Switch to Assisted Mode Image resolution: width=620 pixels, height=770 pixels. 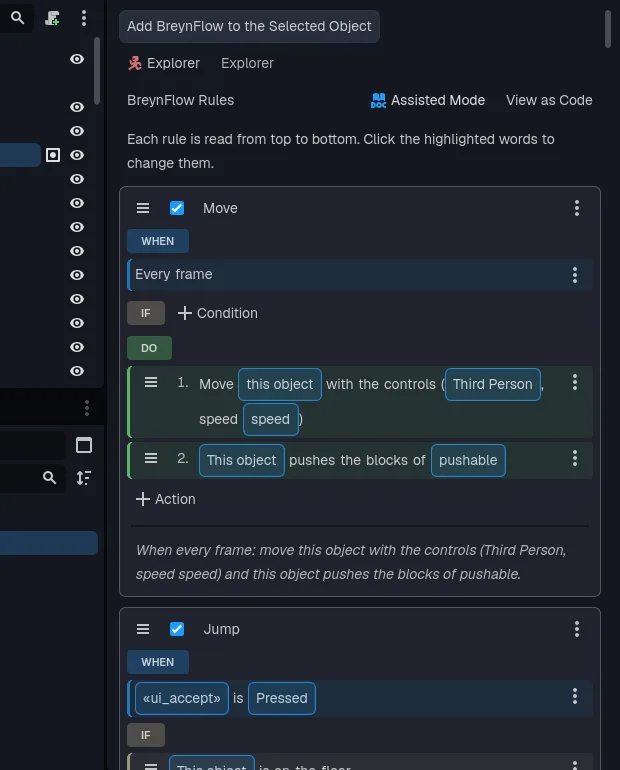(428, 100)
